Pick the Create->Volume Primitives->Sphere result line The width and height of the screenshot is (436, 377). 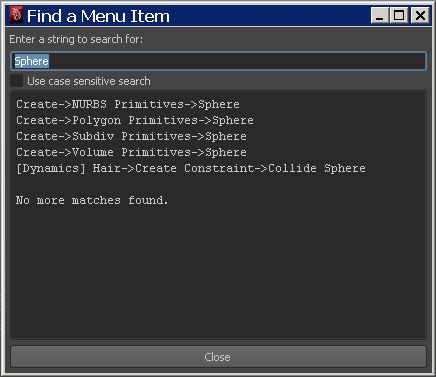131,152
